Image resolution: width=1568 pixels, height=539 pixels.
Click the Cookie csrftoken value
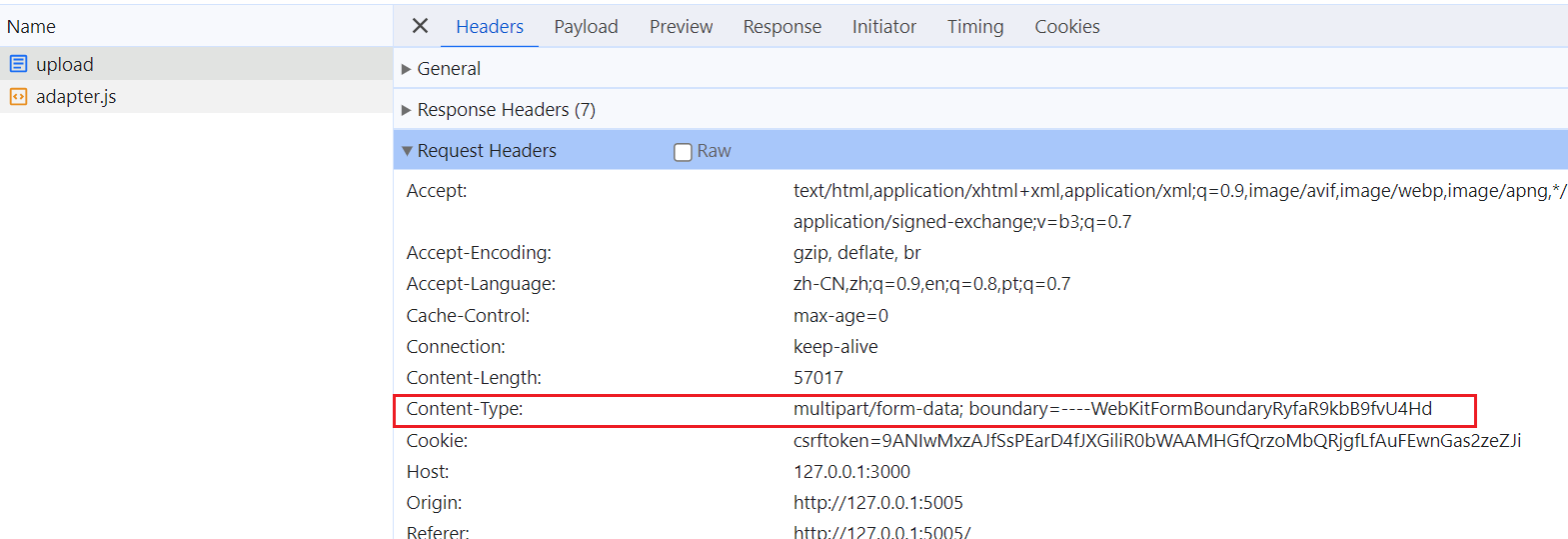pos(1156,441)
